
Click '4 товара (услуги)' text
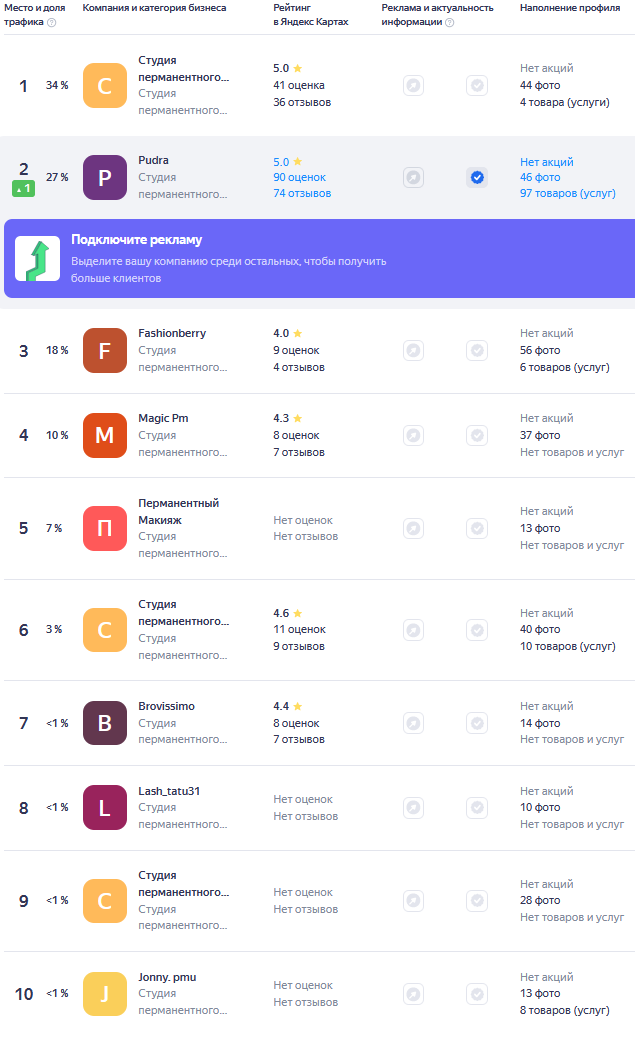click(x=565, y=102)
